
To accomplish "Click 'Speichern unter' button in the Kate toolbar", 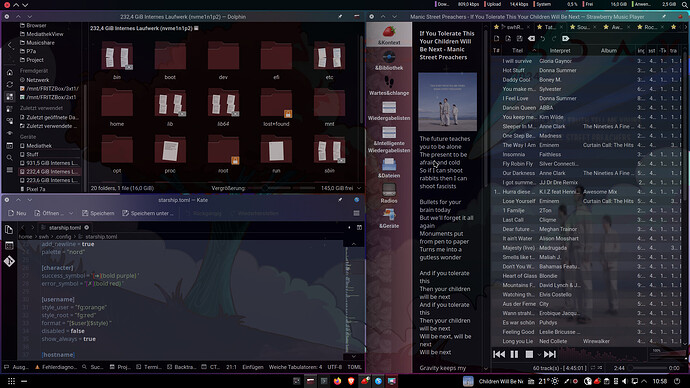I will [147, 213].
